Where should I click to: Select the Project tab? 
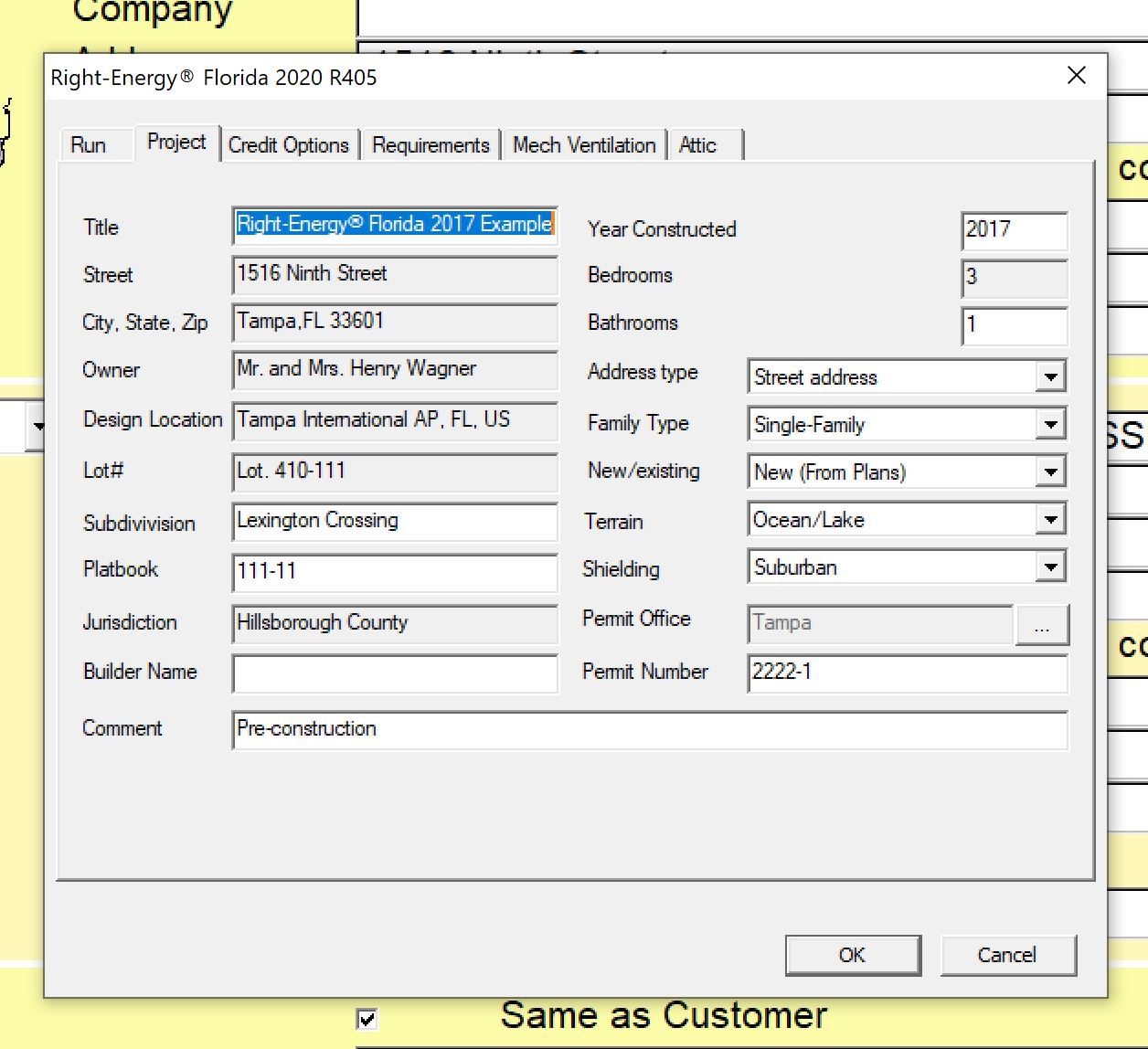click(176, 143)
